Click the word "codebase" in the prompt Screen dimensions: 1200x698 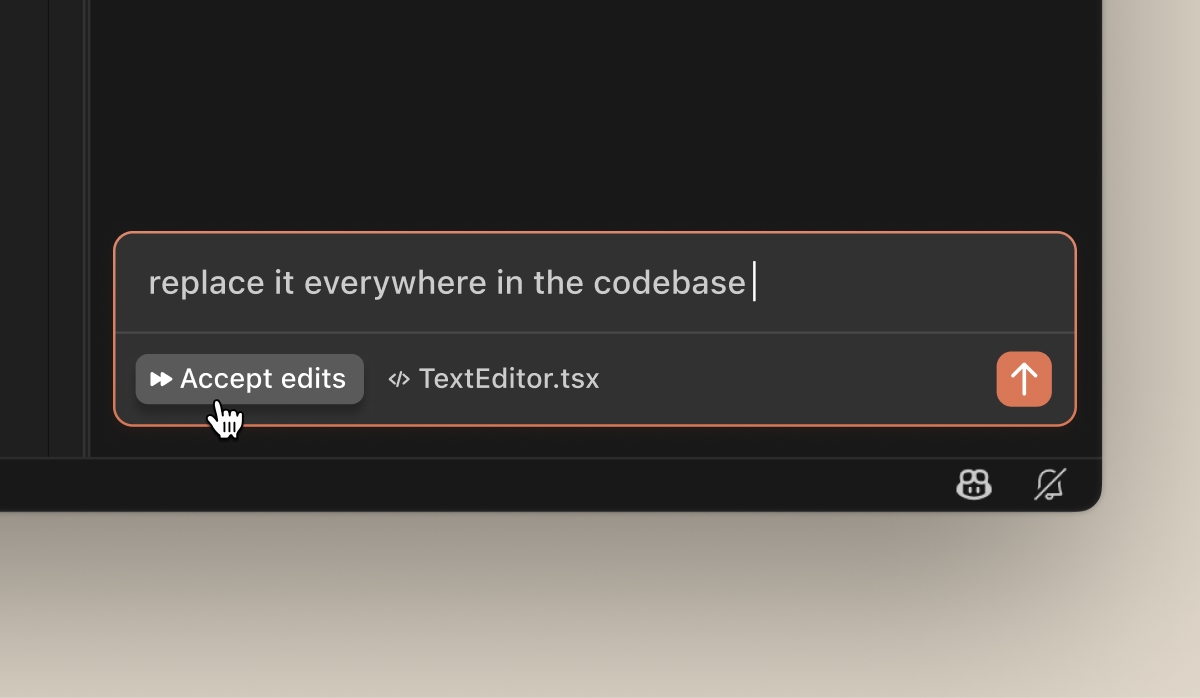tap(669, 283)
